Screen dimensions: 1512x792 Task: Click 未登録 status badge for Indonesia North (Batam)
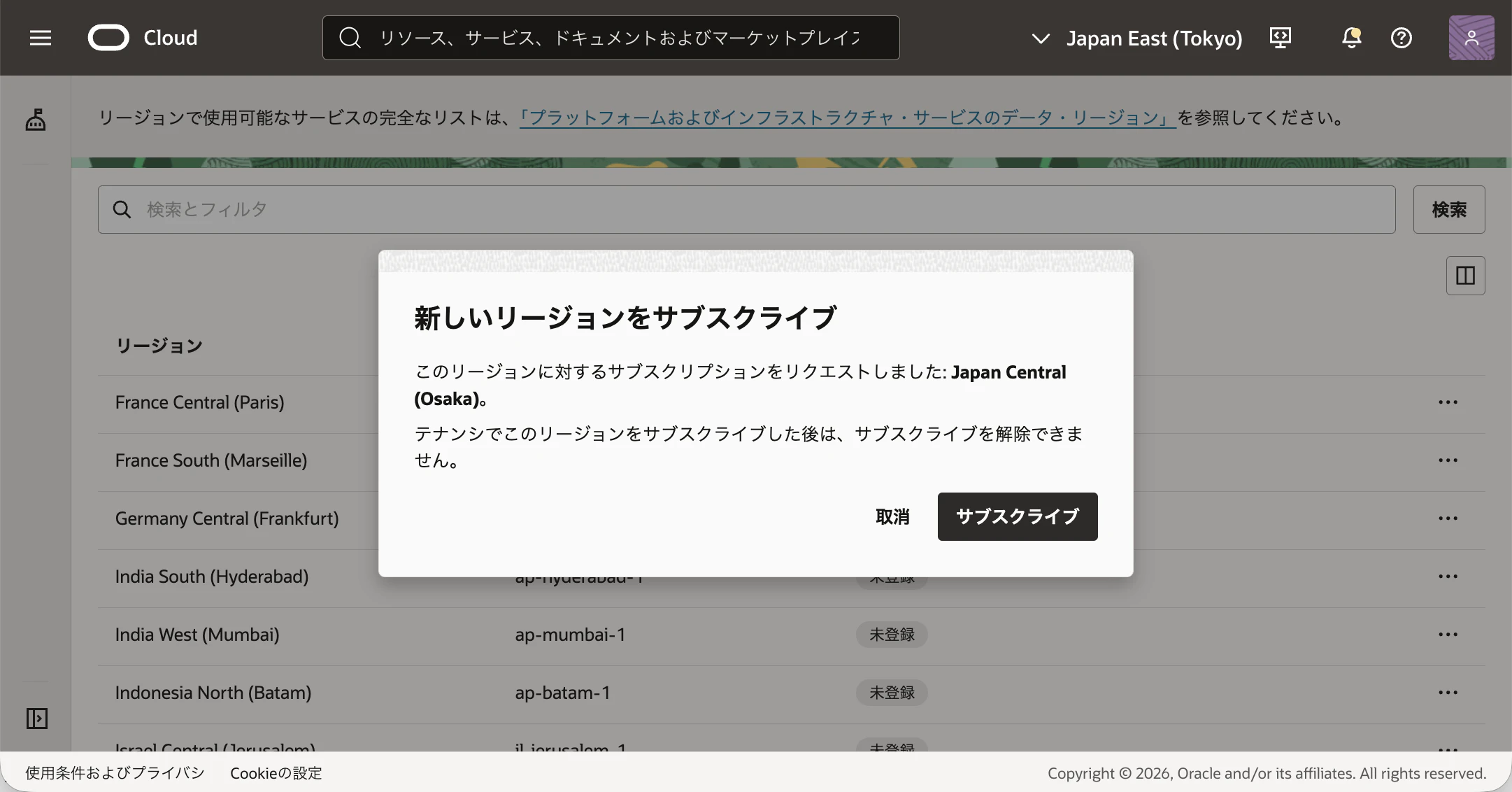tap(892, 693)
